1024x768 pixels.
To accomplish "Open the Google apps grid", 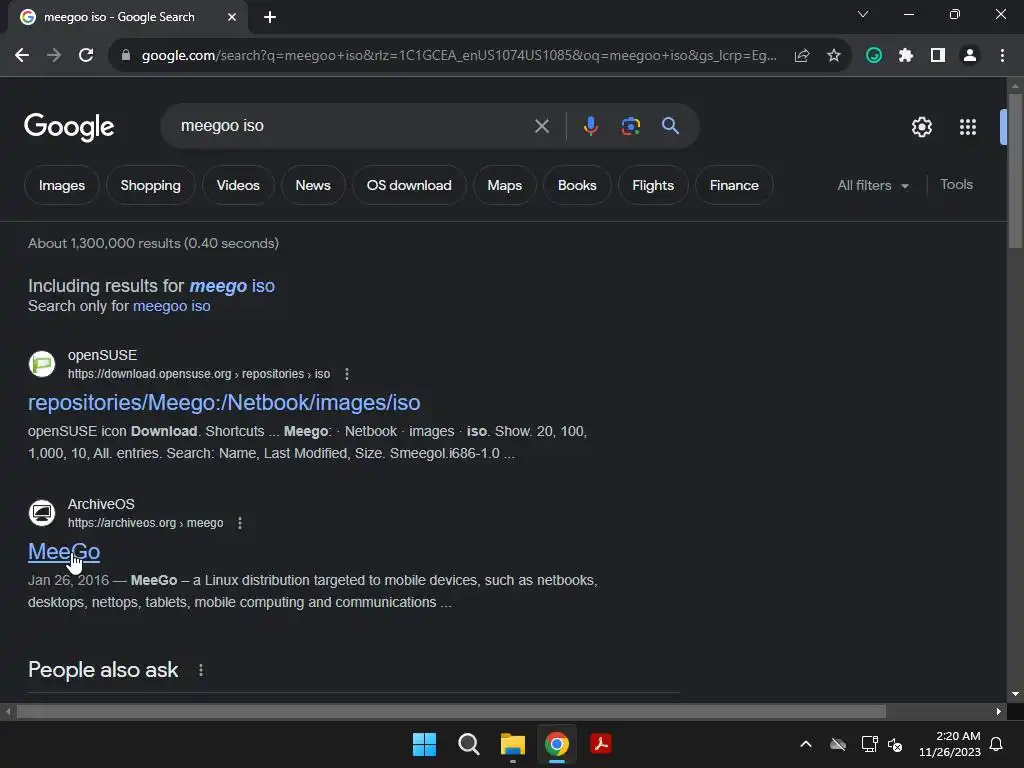I will (968, 127).
